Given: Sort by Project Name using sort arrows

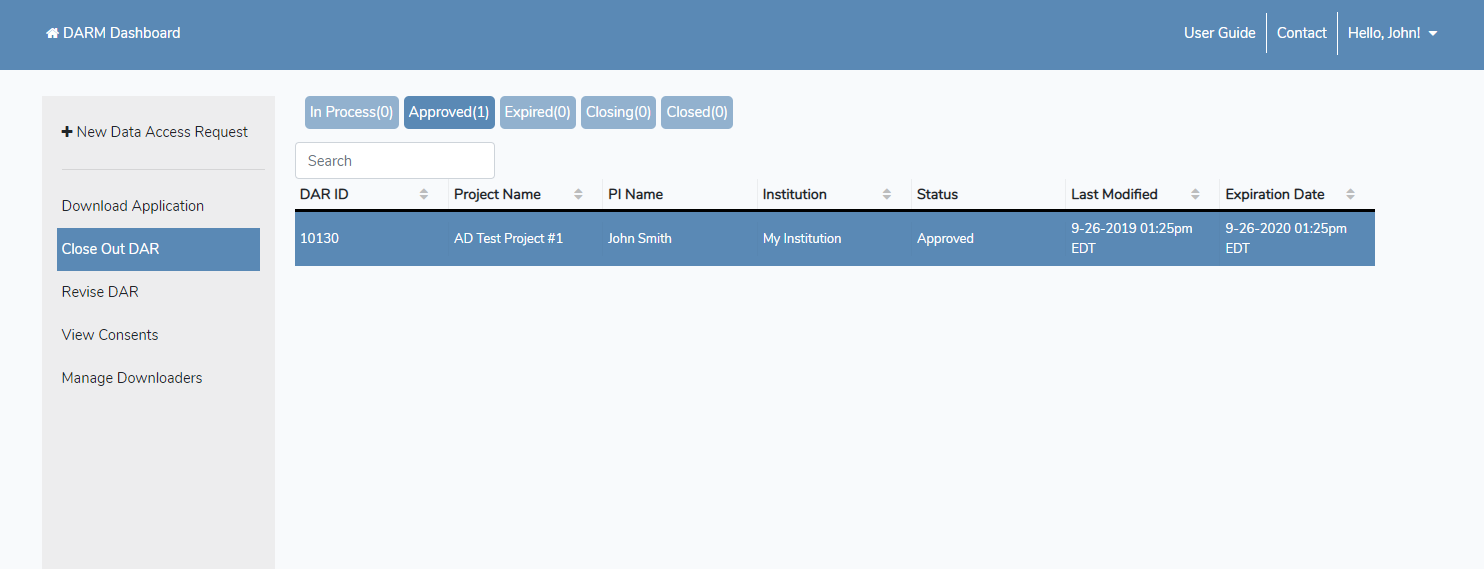Looking at the screenshot, I should (x=578, y=194).
